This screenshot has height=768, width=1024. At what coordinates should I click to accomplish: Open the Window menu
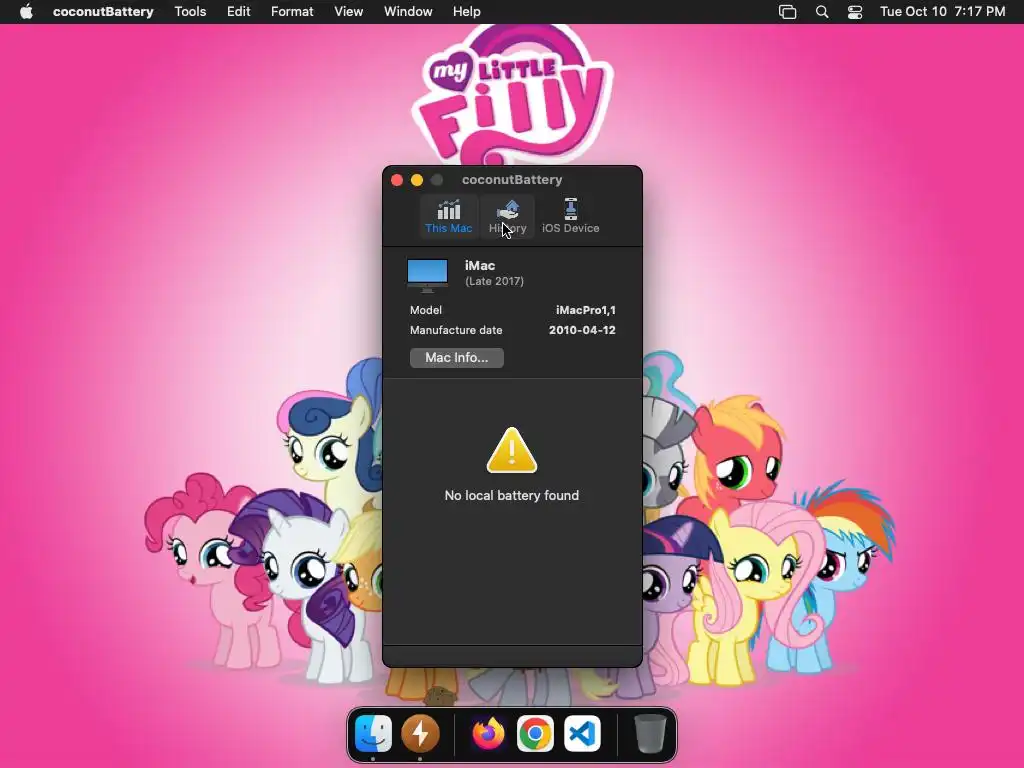pos(408,12)
